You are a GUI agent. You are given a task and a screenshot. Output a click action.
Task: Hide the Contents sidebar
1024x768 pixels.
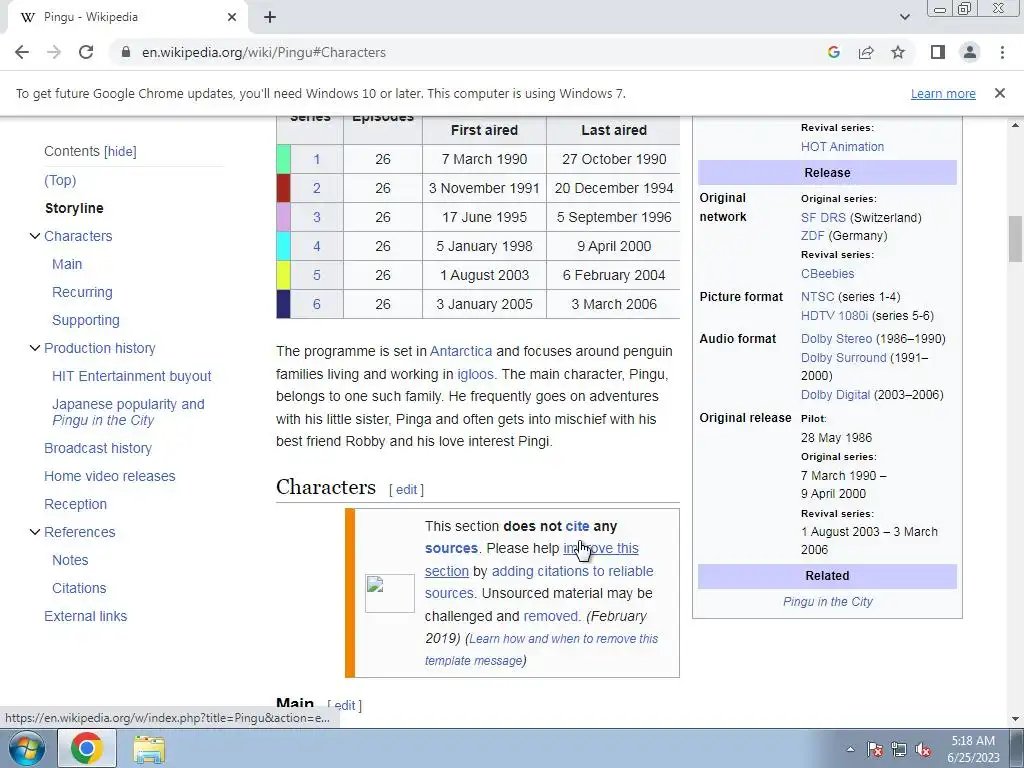pyautogui.click(x=120, y=152)
